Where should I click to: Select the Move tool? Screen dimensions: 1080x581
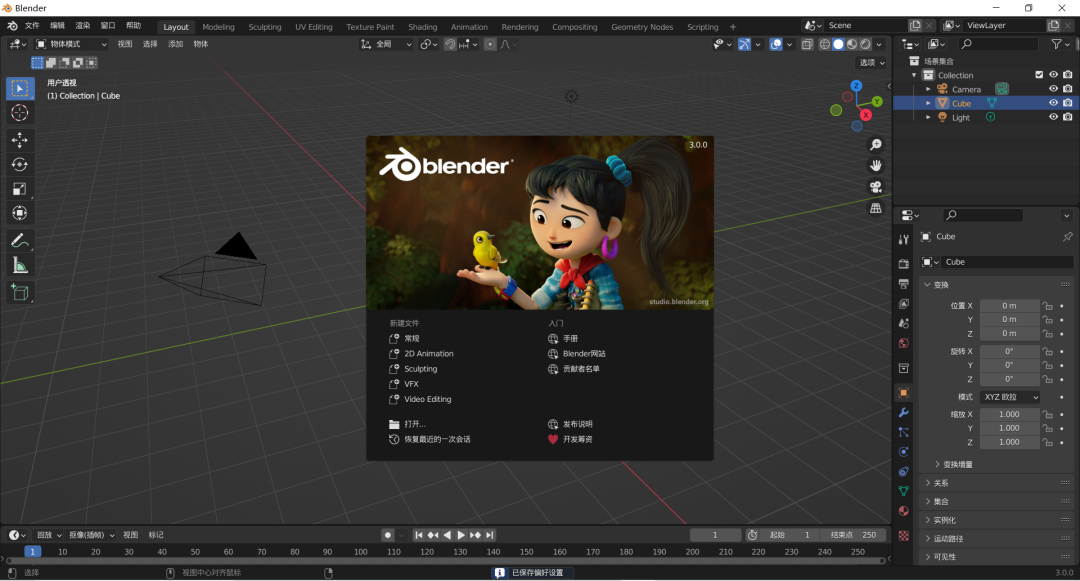pyautogui.click(x=20, y=141)
